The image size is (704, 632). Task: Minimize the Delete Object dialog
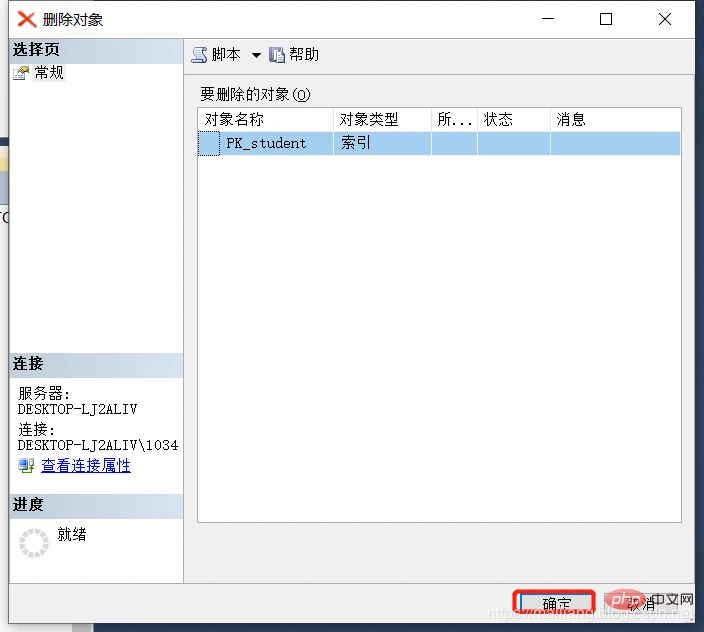coord(548,19)
